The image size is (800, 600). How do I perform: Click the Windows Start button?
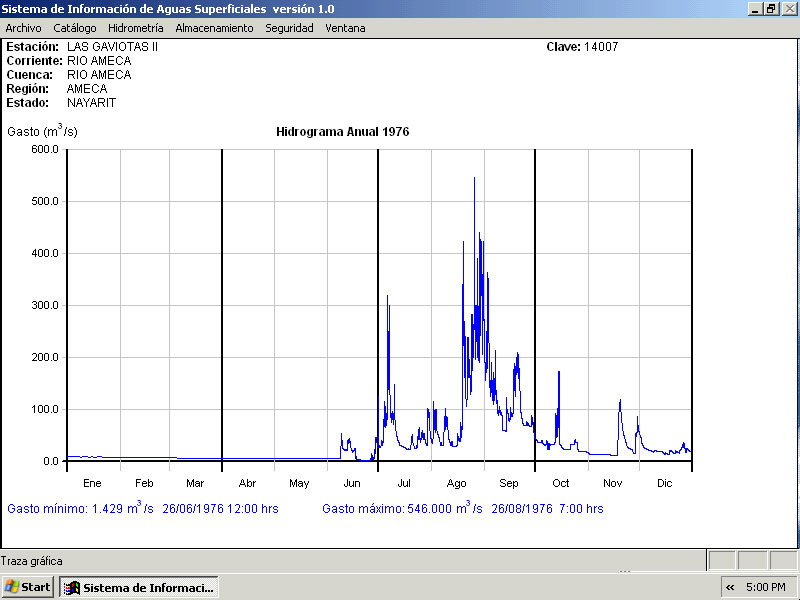click(28, 587)
